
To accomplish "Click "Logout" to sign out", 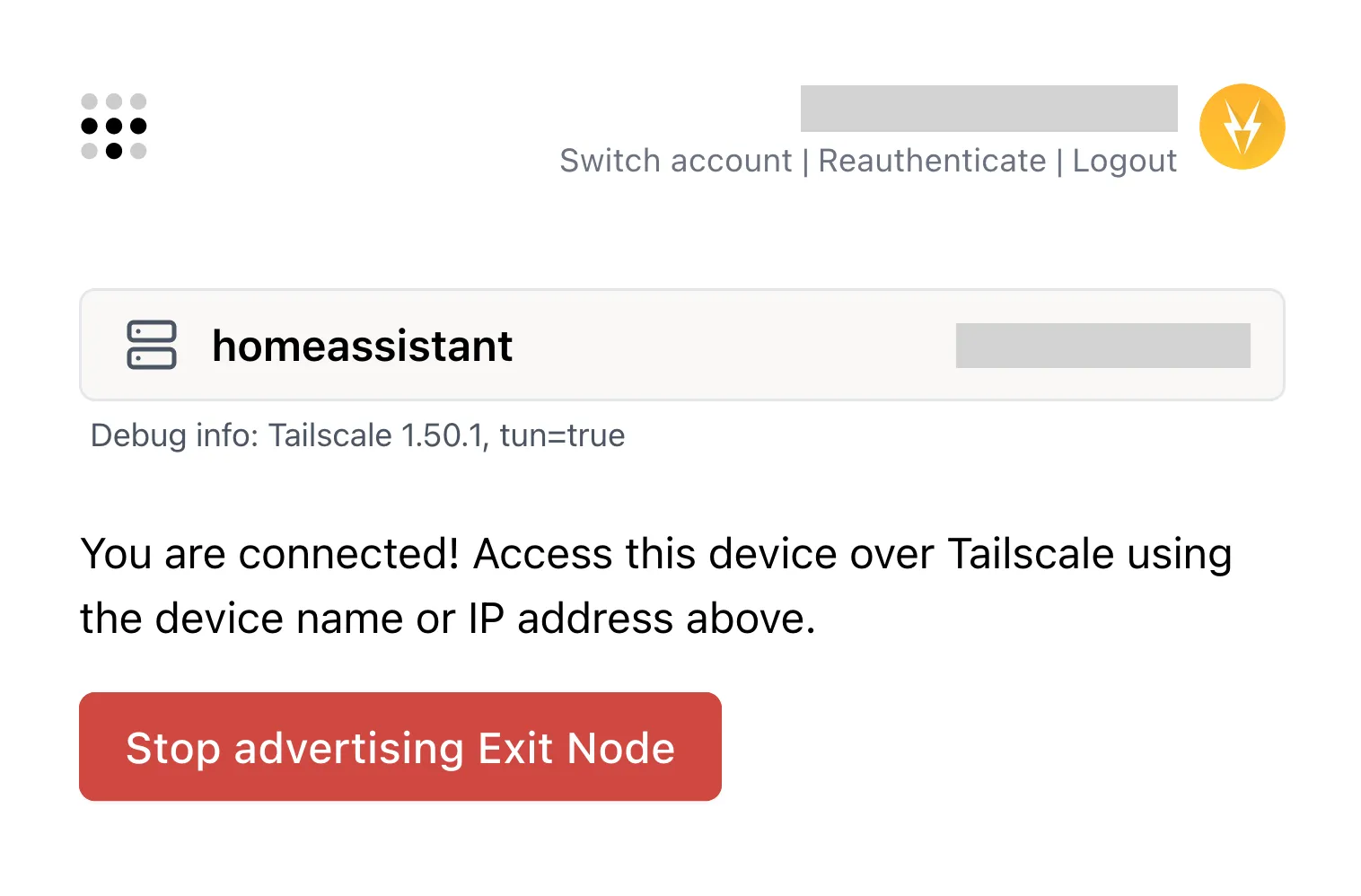I will (1125, 160).
